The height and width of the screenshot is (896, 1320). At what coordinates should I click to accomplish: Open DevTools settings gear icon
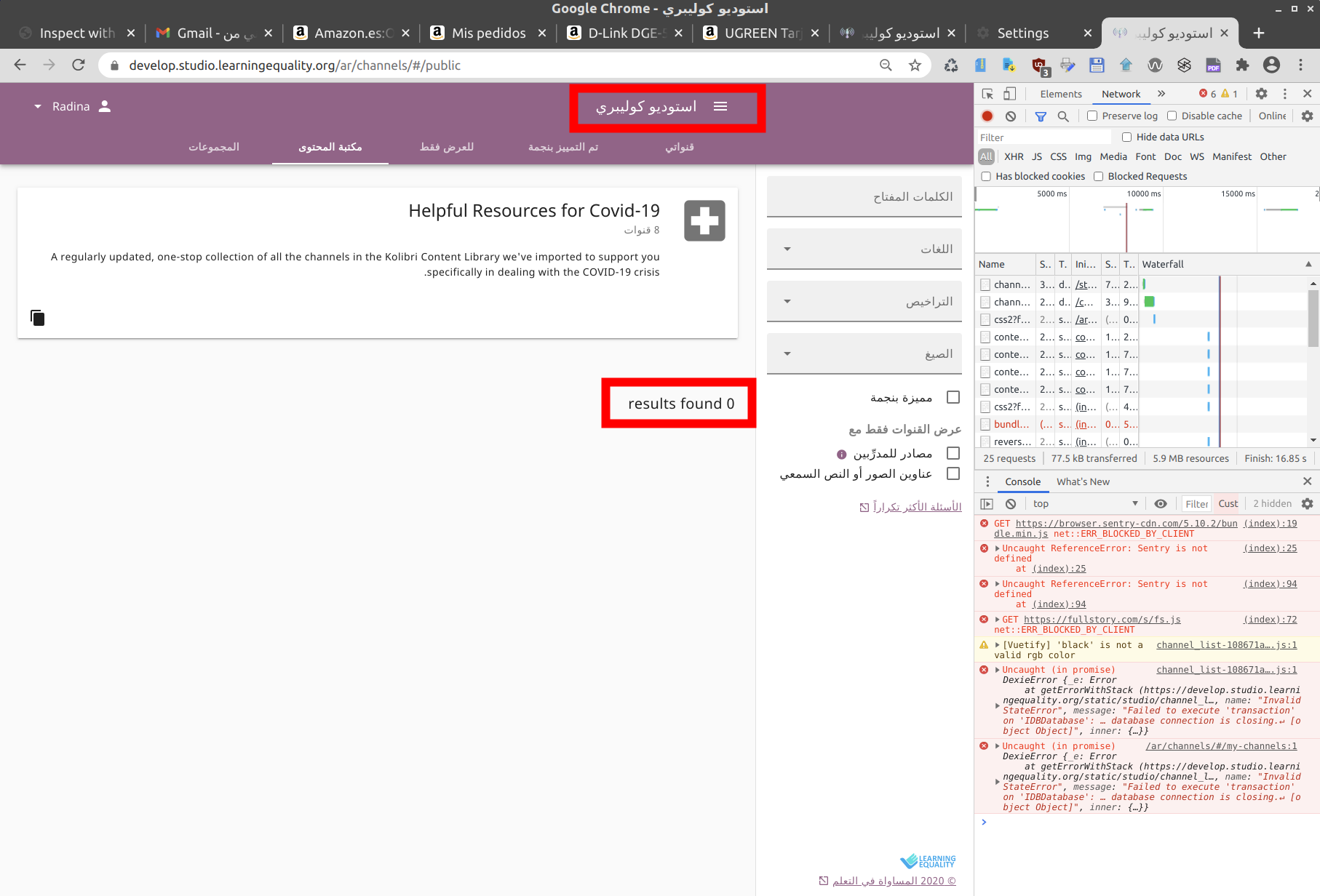tap(1262, 94)
